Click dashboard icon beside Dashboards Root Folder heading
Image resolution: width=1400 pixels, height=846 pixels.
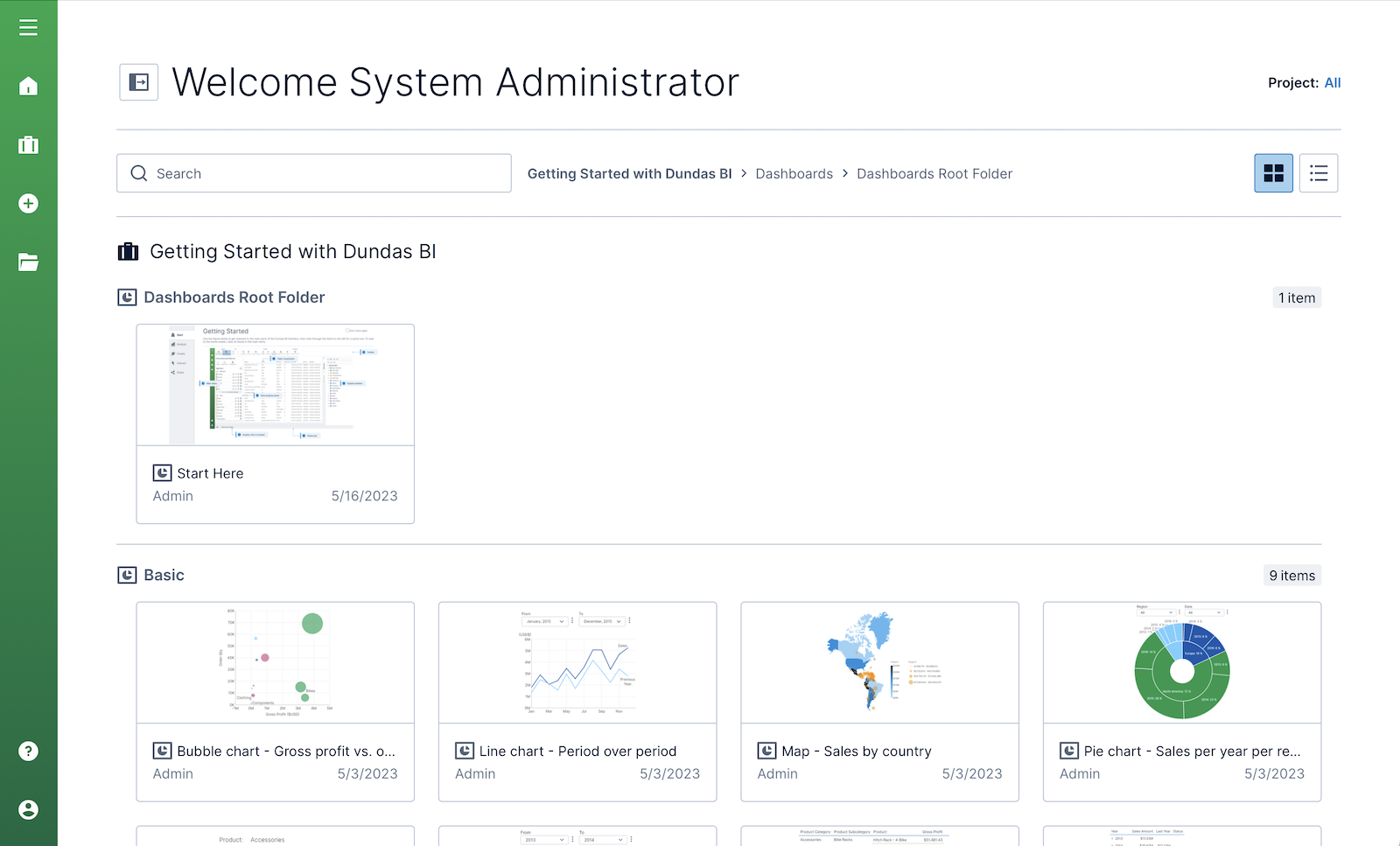[127, 297]
